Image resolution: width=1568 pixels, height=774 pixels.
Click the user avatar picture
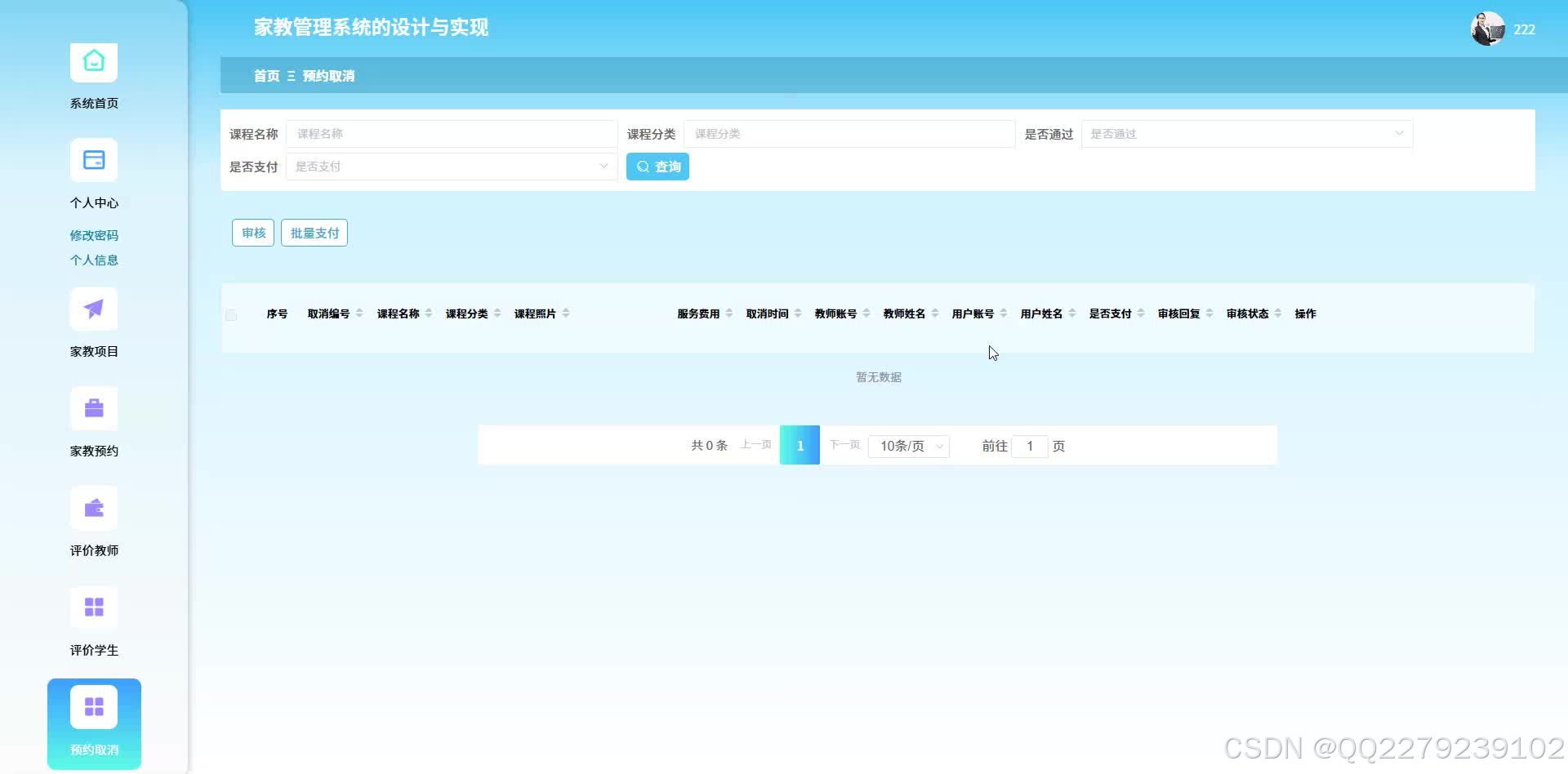click(1487, 29)
